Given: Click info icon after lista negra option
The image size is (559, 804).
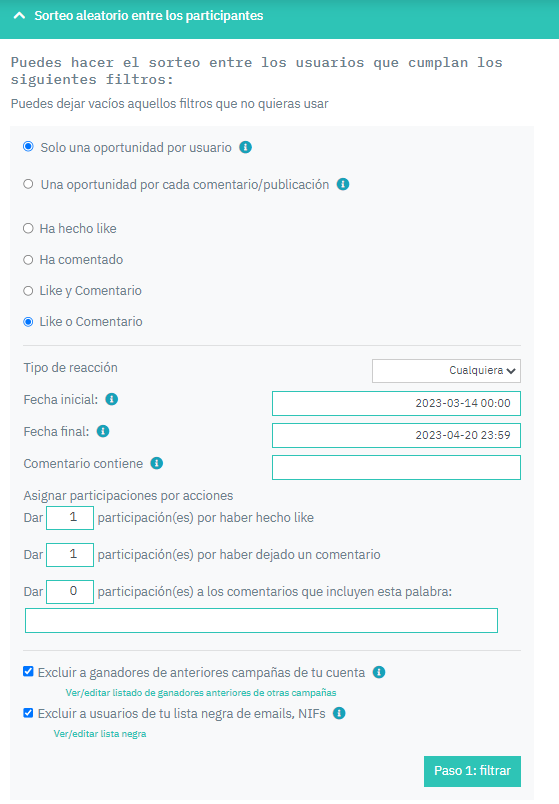Looking at the screenshot, I should point(340,713).
